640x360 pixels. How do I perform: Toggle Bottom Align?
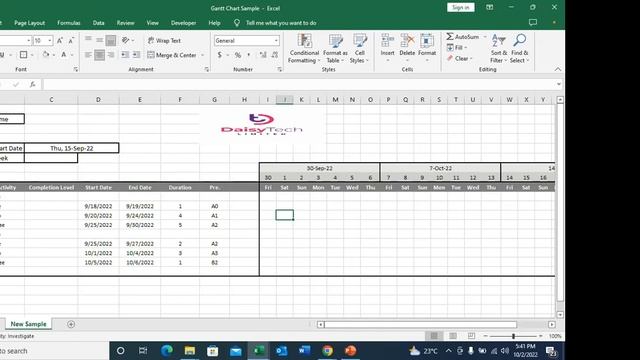click(111, 40)
